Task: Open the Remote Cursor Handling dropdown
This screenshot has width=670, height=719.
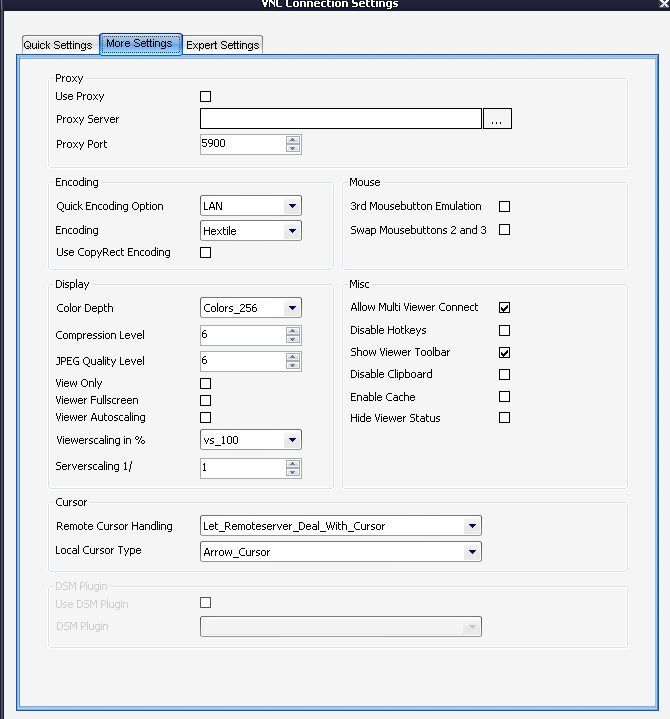Action: tap(341, 525)
